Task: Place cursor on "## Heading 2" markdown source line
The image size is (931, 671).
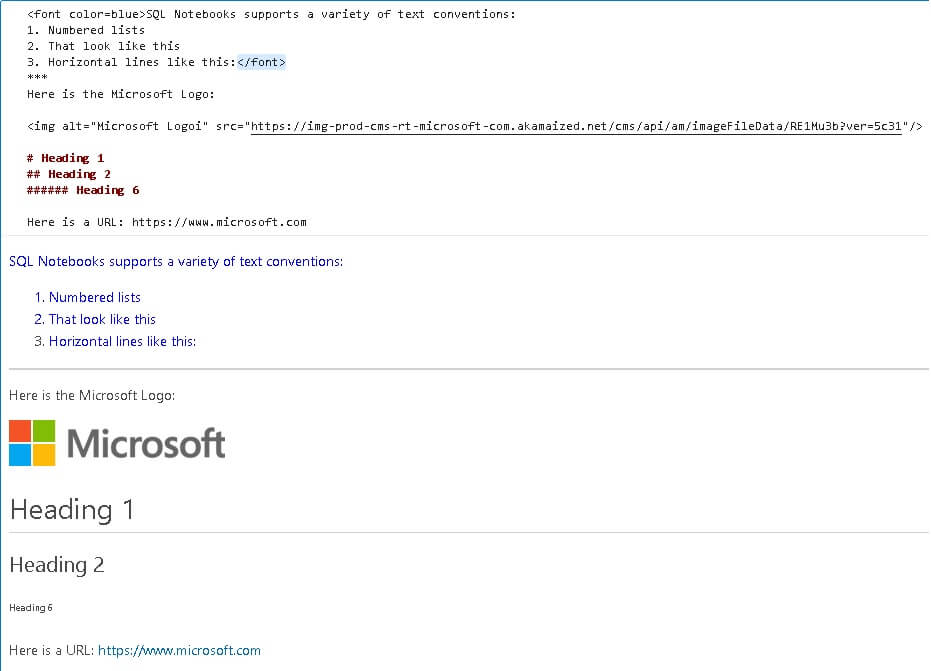Action: click(x=69, y=174)
